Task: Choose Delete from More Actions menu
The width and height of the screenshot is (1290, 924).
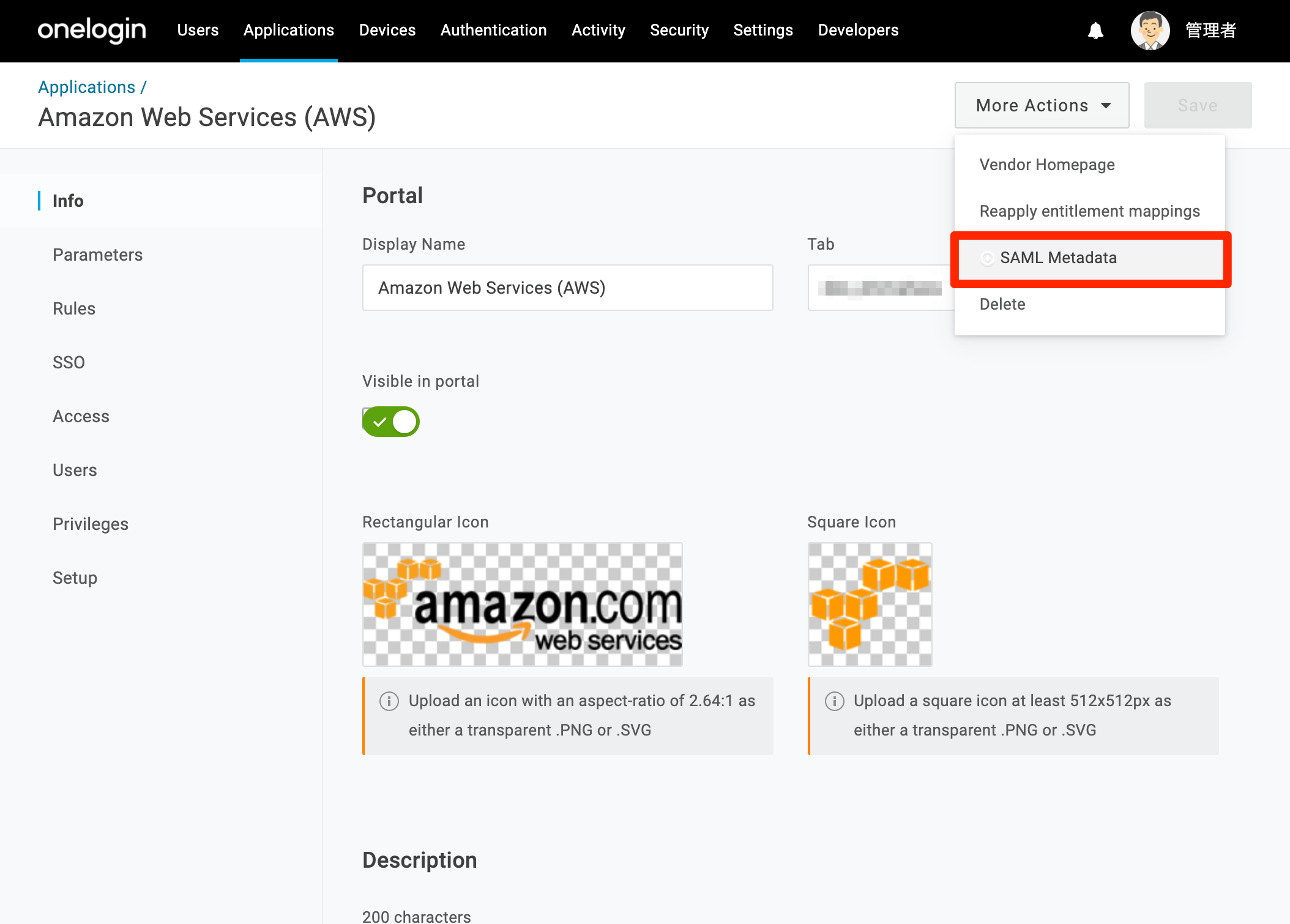Action: (x=1089, y=304)
